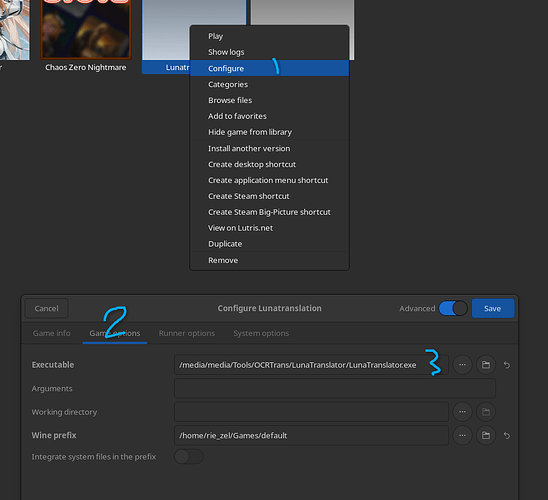This screenshot has height=500, width=548.
Task: Go to the Game info tab
Action: point(52,333)
